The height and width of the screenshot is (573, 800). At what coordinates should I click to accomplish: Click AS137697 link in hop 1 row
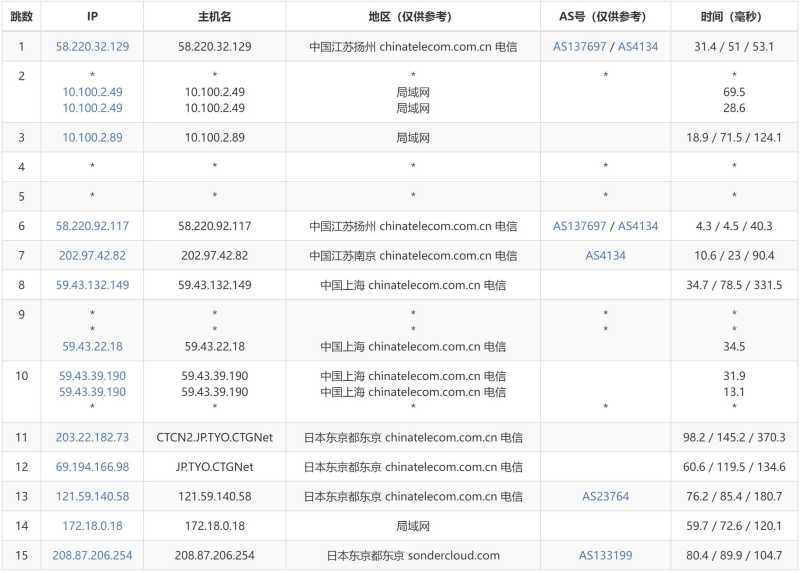tap(581, 46)
